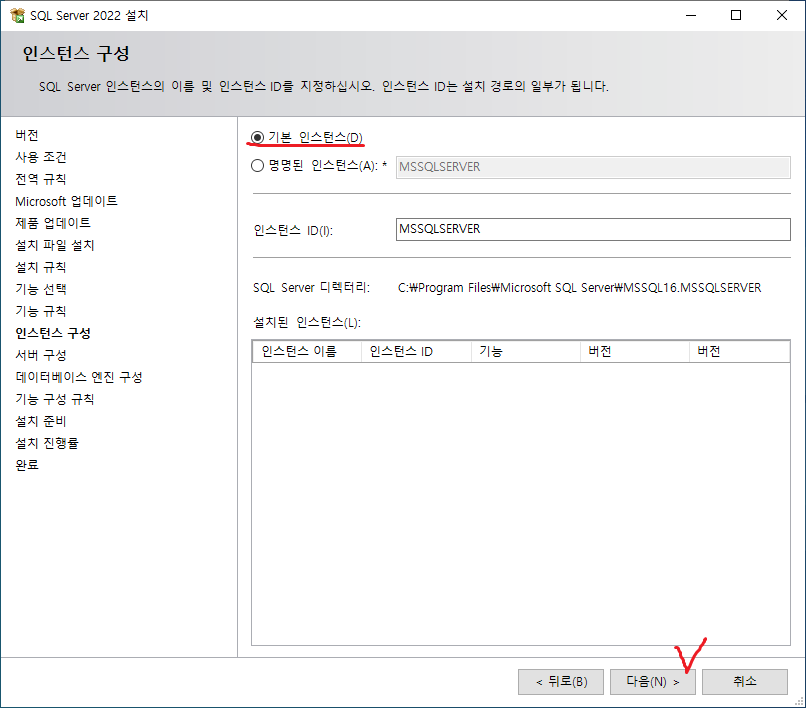
Task: Select the 전역 규칙 step in the sidebar
Action: (41, 179)
